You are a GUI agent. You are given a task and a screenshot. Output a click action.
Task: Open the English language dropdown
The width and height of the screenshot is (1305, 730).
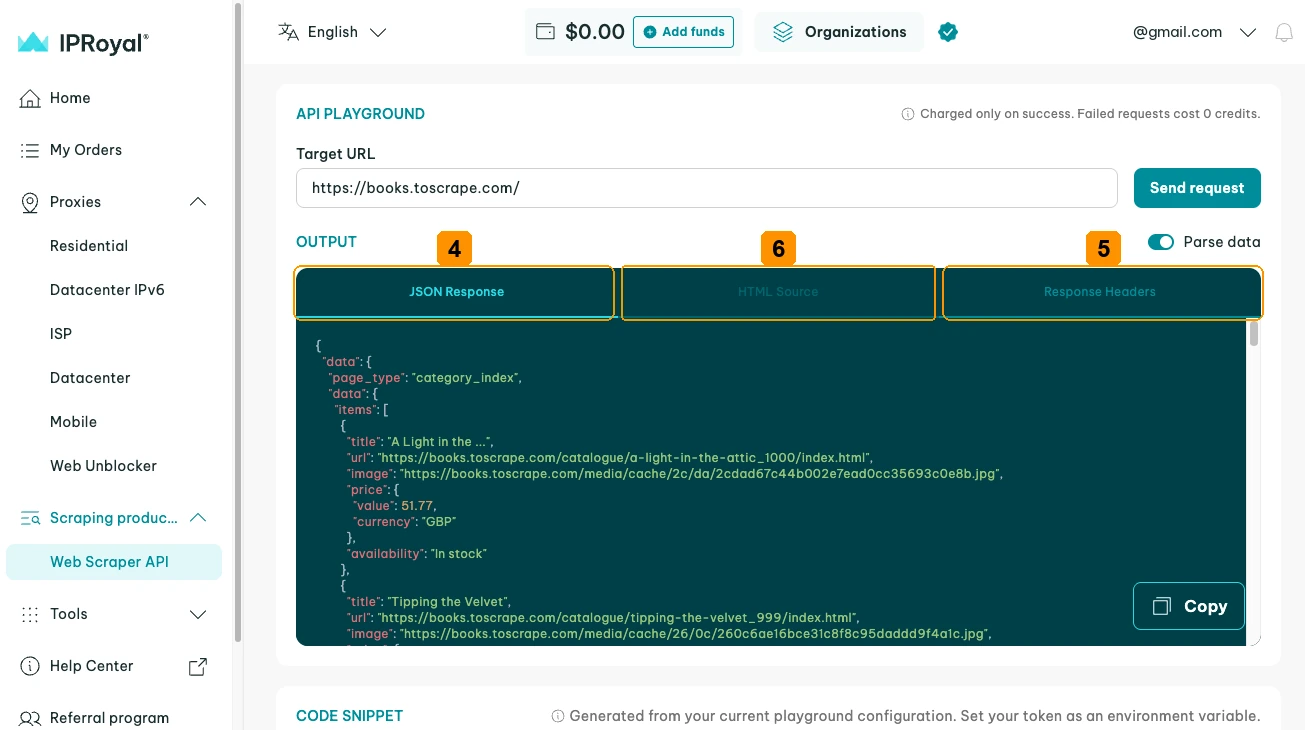pos(333,32)
